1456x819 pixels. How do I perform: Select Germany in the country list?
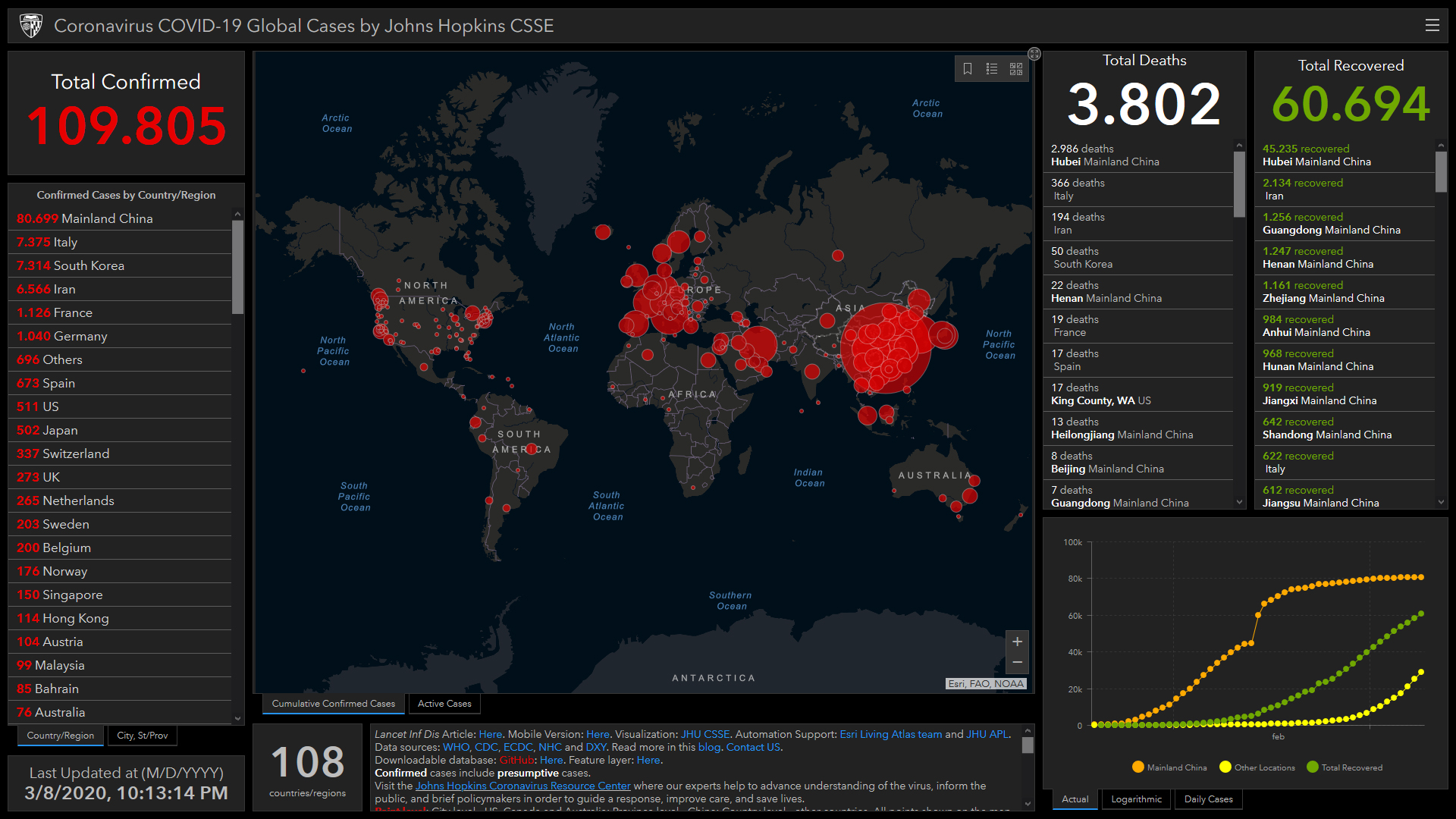(x=120, y=336)
